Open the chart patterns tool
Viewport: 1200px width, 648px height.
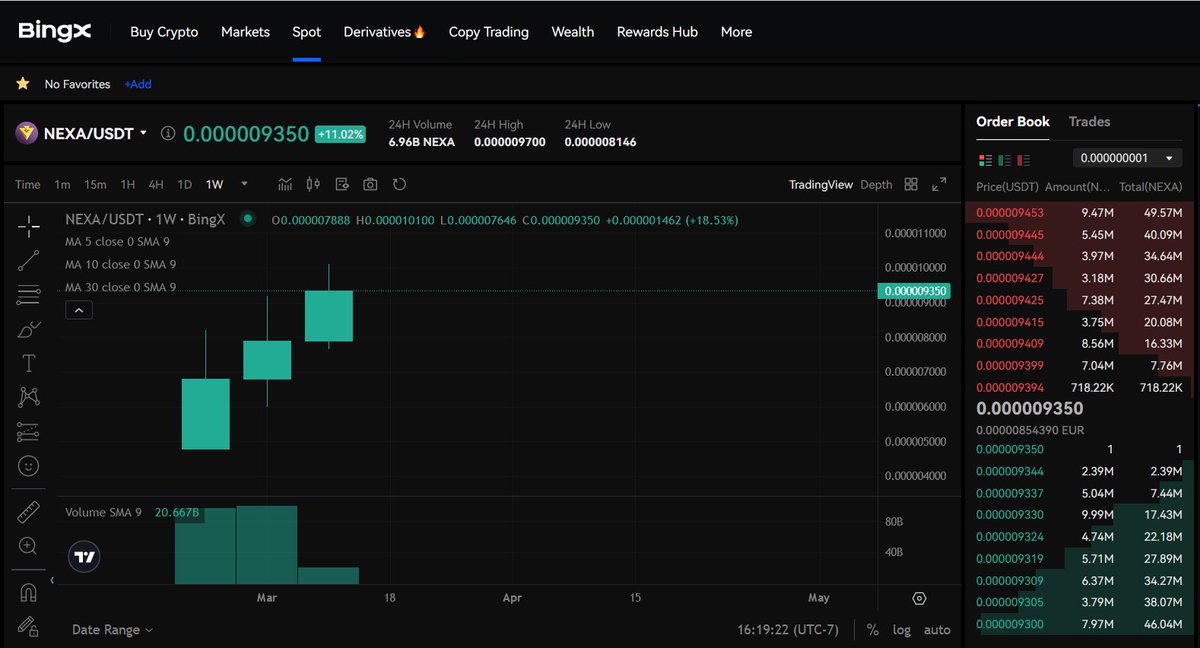click(29, 397)
